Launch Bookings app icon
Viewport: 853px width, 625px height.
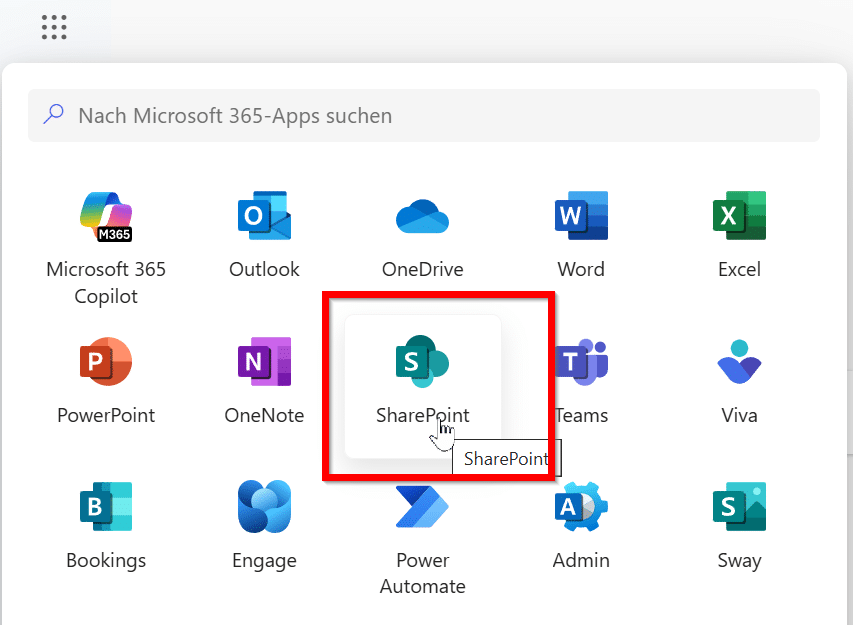click(x=106, y=506)
